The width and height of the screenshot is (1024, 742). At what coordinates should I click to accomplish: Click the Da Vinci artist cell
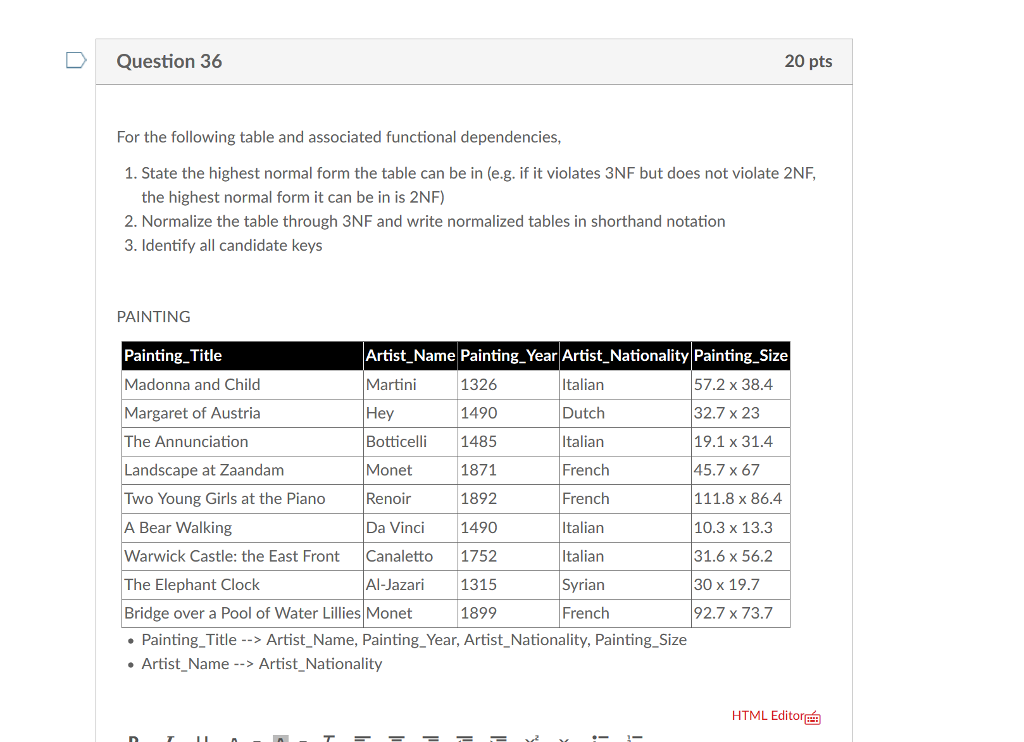410,528
